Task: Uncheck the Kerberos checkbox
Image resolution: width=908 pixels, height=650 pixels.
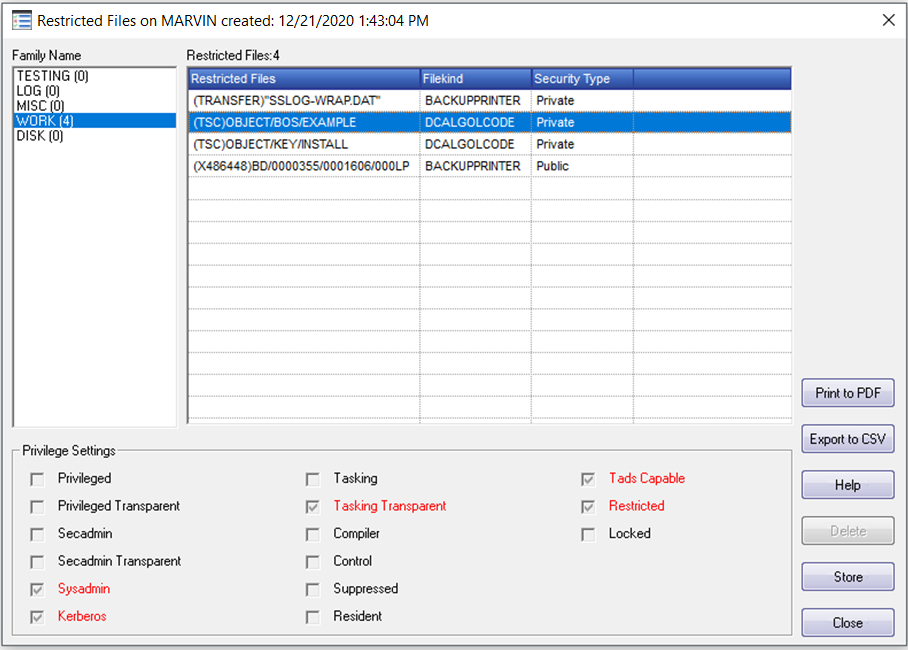Action: coord(37,617)
